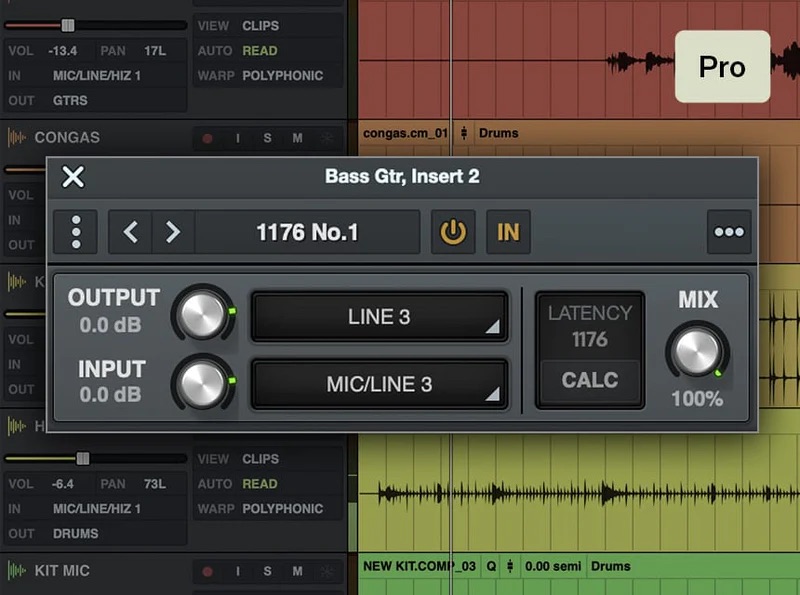800x595 pixels.
Task: Freeze the KIT MIC track snowflake icon
Action: pyautogui.click(x=327, y=572)
